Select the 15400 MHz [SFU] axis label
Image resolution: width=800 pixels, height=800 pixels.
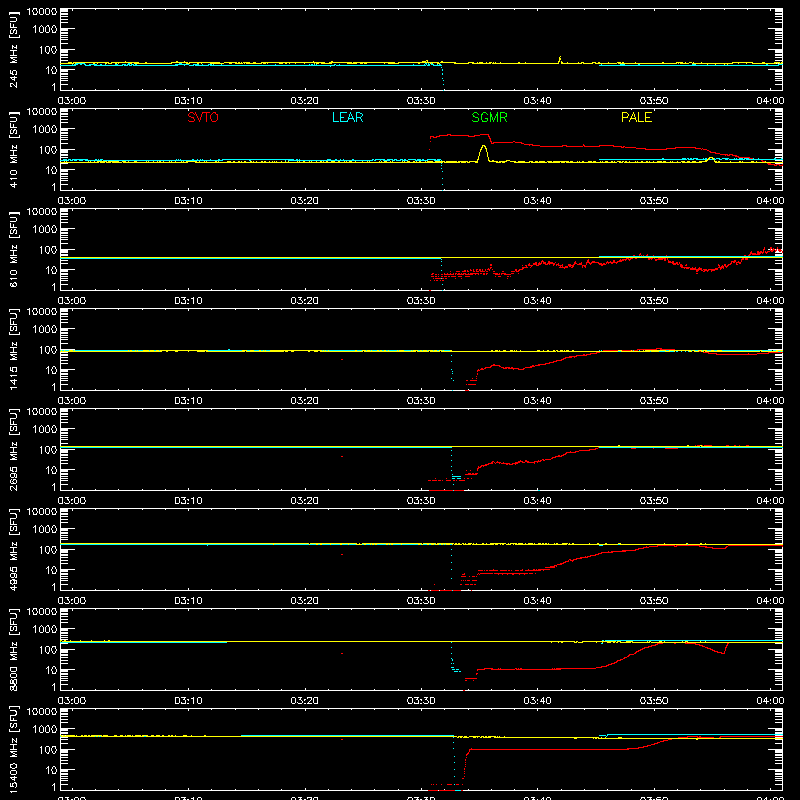point(13,749)
